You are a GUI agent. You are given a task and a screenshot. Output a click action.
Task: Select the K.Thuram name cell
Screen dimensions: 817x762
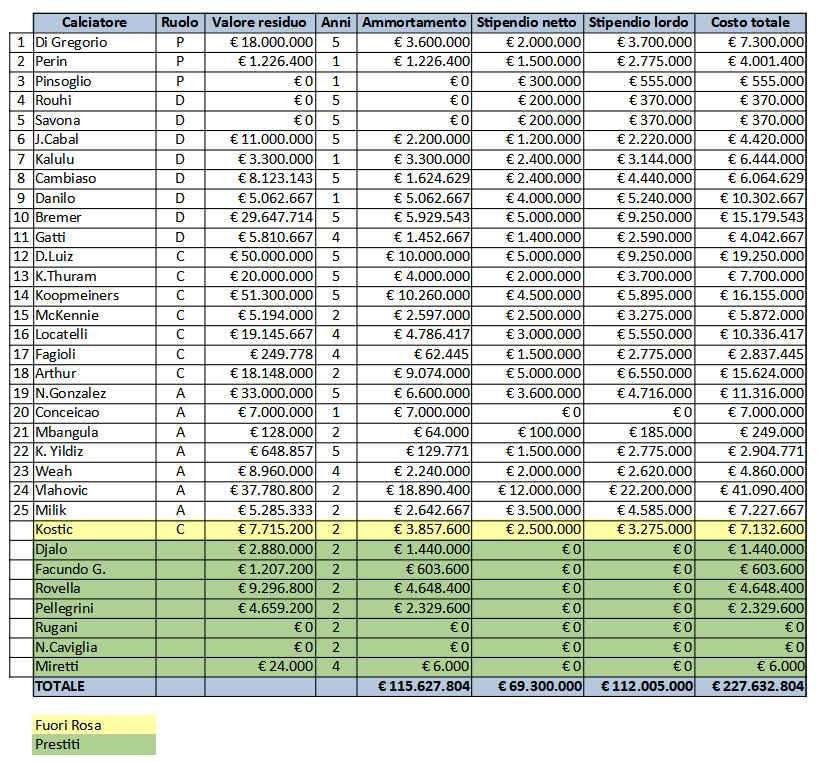94,276
